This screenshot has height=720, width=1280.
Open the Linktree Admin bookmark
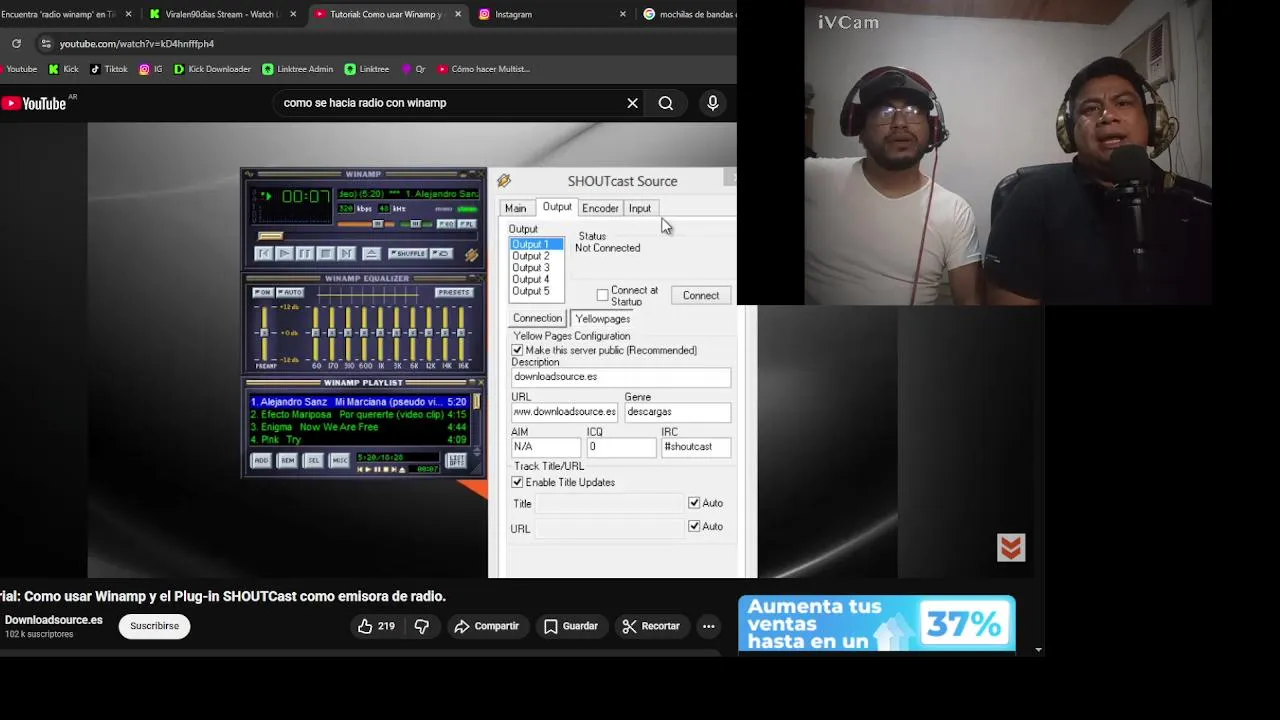(x=298, y=69)
